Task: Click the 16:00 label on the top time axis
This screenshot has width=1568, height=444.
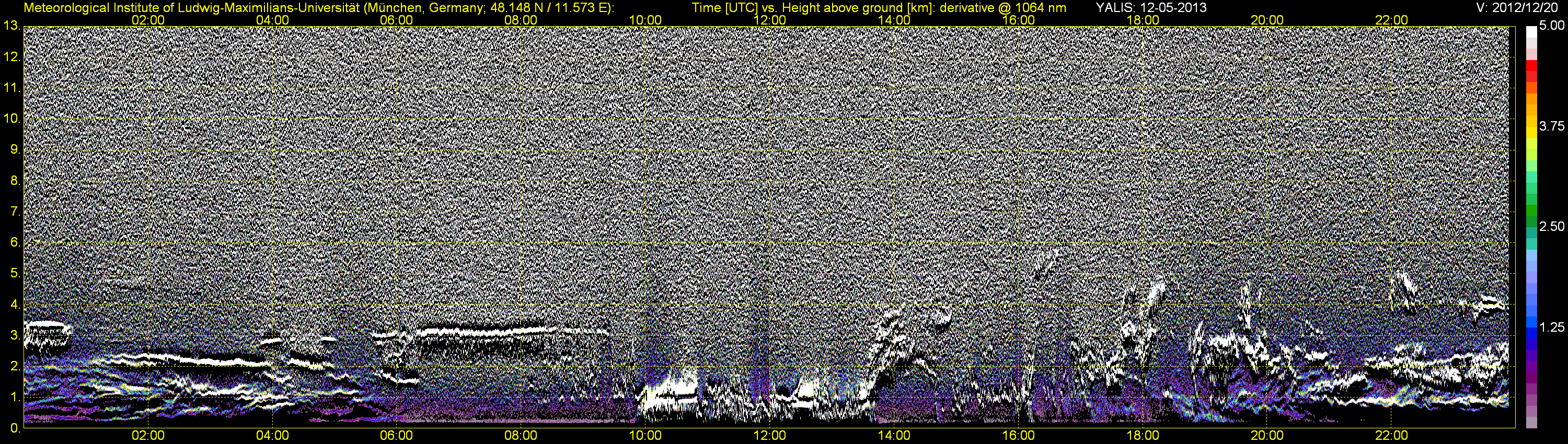Action: click(1018, 20)
